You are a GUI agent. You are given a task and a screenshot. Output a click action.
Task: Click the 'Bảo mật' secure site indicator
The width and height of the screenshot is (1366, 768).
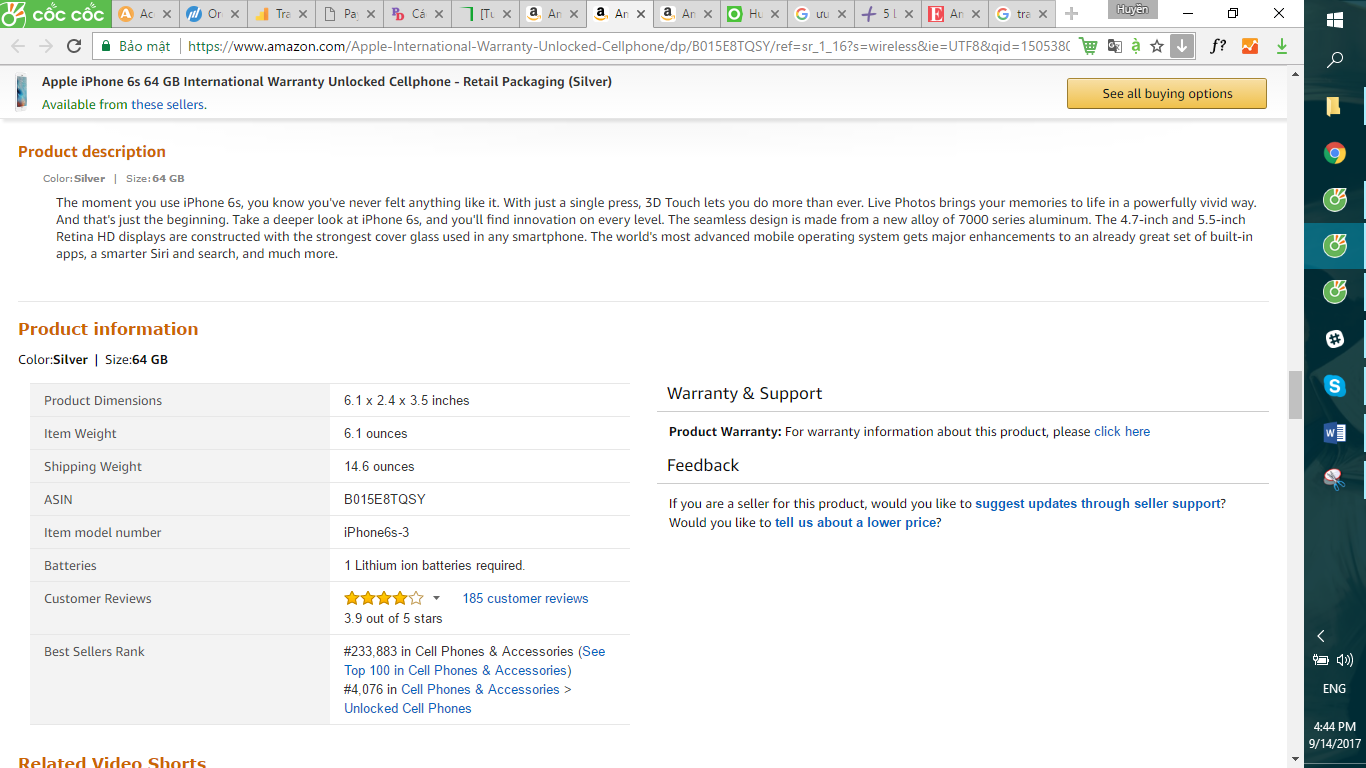pos(136,46)
